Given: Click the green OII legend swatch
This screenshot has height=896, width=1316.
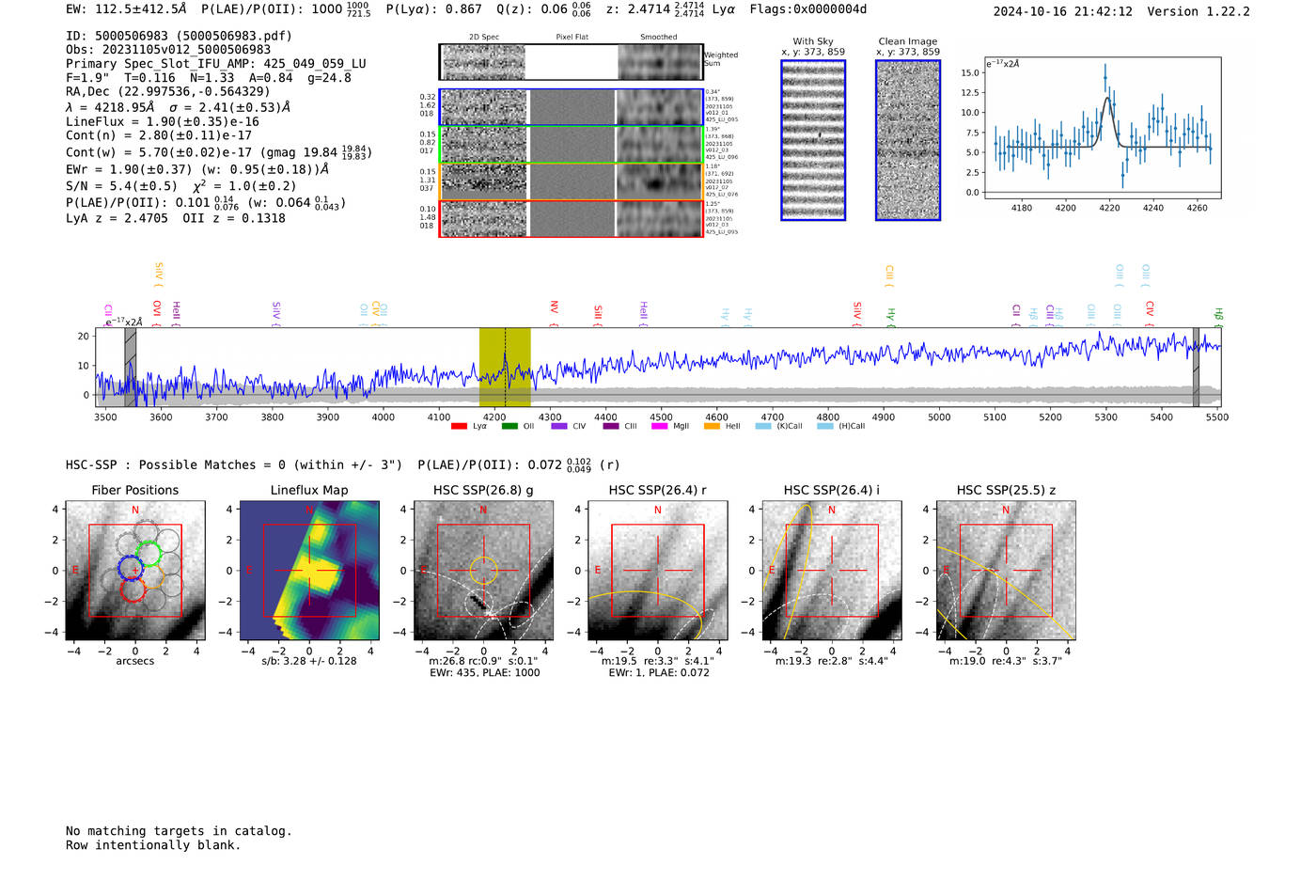Looking at the screenshot, I should point(509,426).
